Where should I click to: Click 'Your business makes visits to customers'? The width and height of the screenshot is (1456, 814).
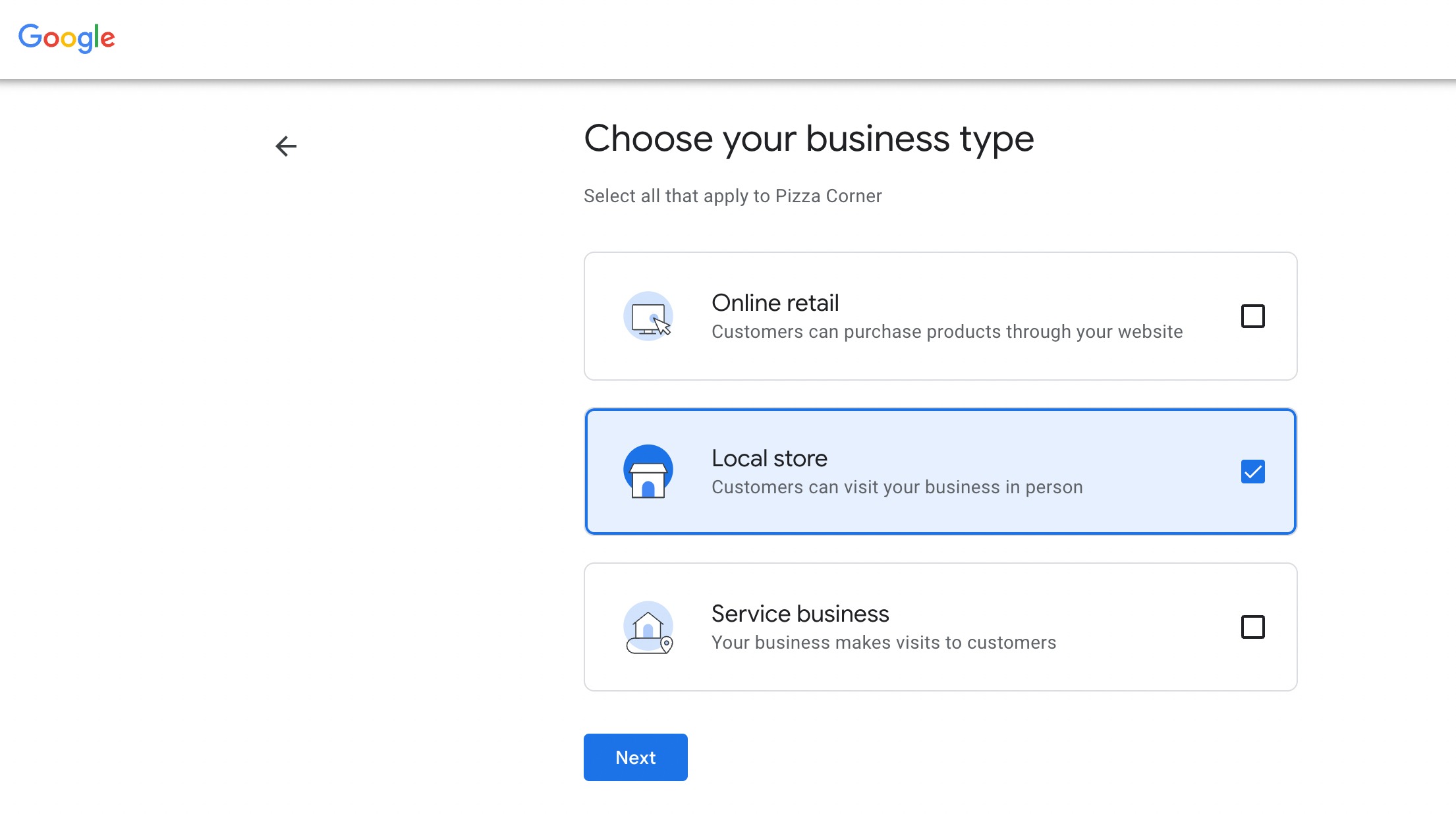pos(883,643)
